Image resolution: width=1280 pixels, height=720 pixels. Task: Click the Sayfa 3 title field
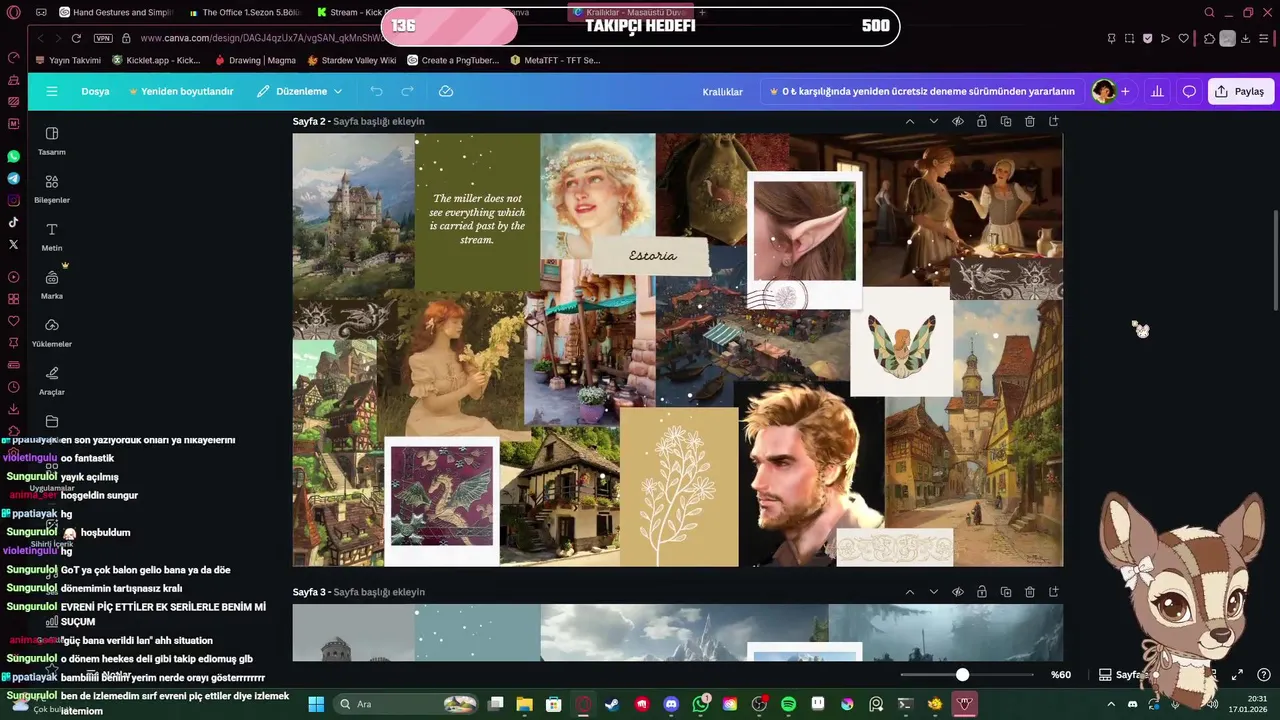tap(379, 592)
